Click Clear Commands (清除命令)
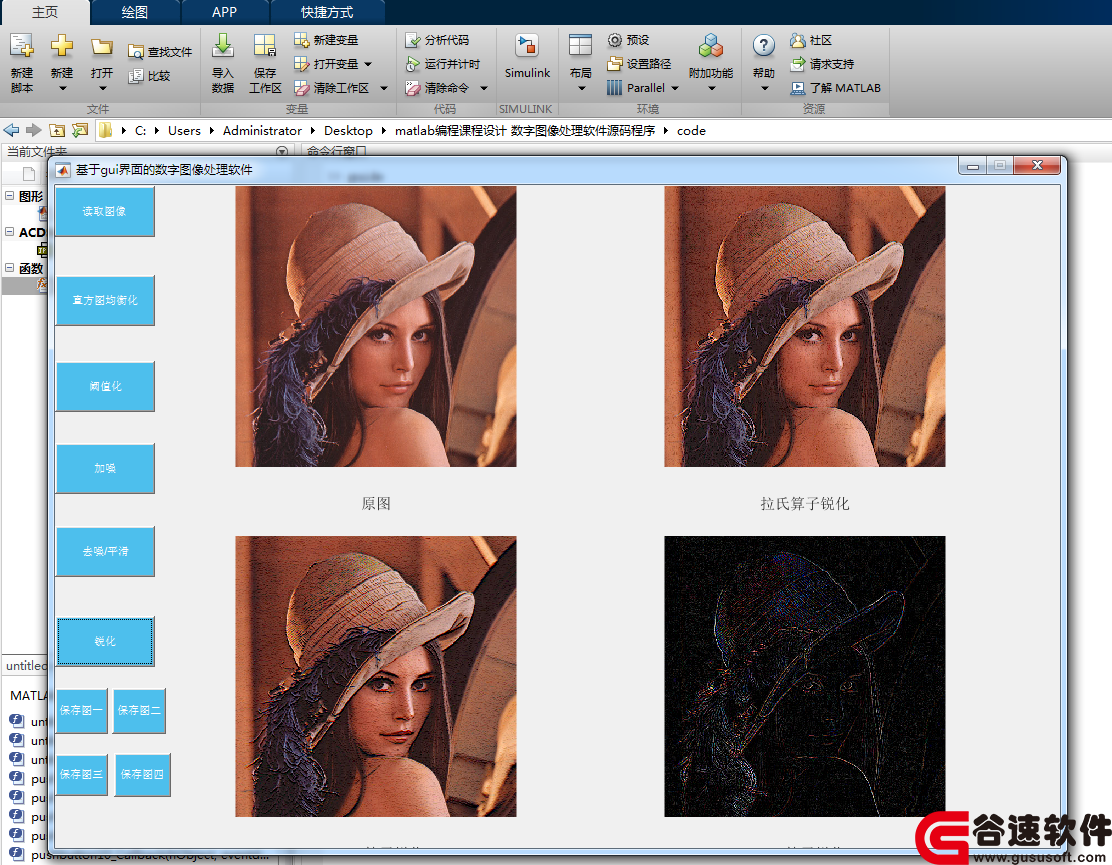 (437, 88)
